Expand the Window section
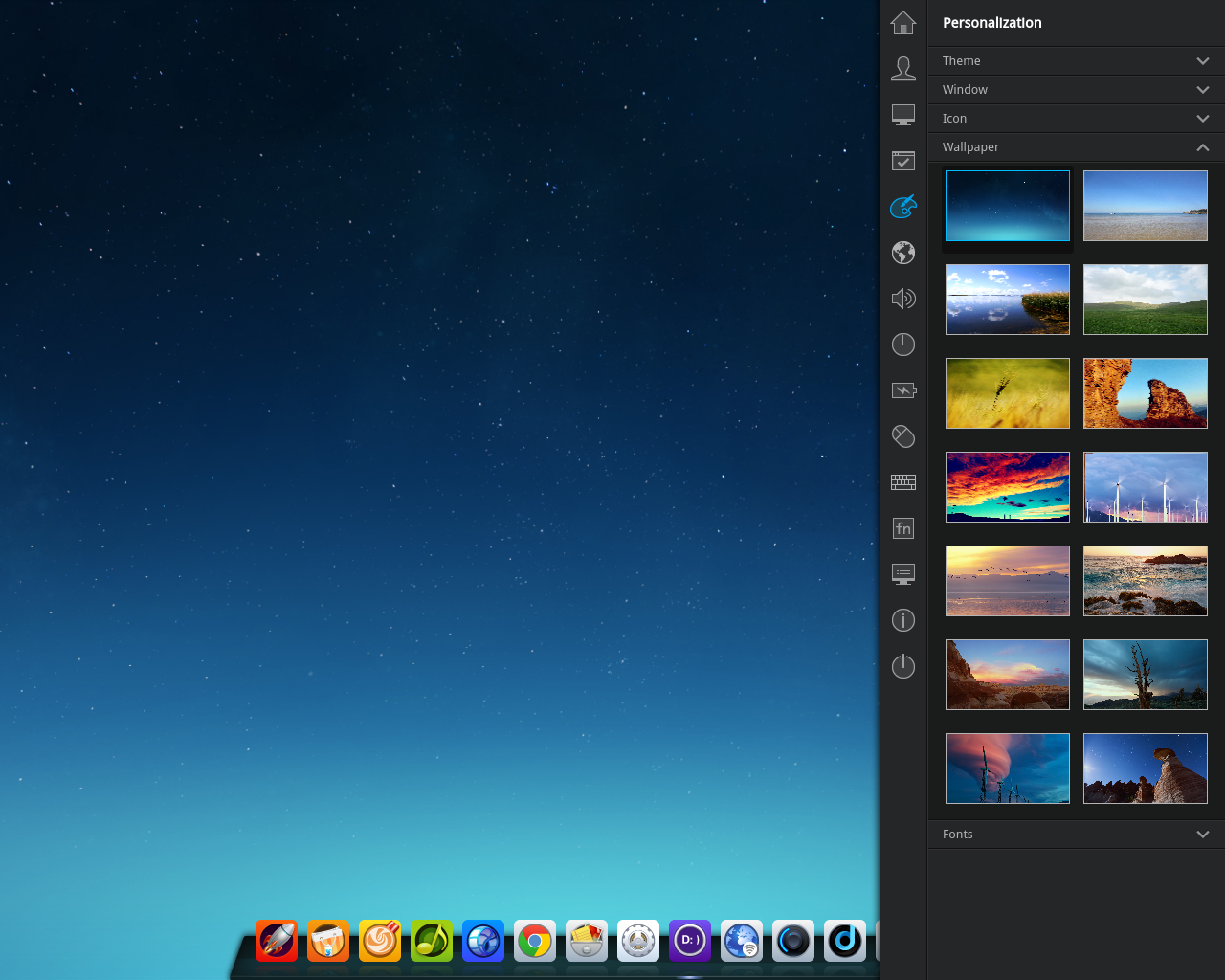 pyautogui.click(x=1076, y=90)
